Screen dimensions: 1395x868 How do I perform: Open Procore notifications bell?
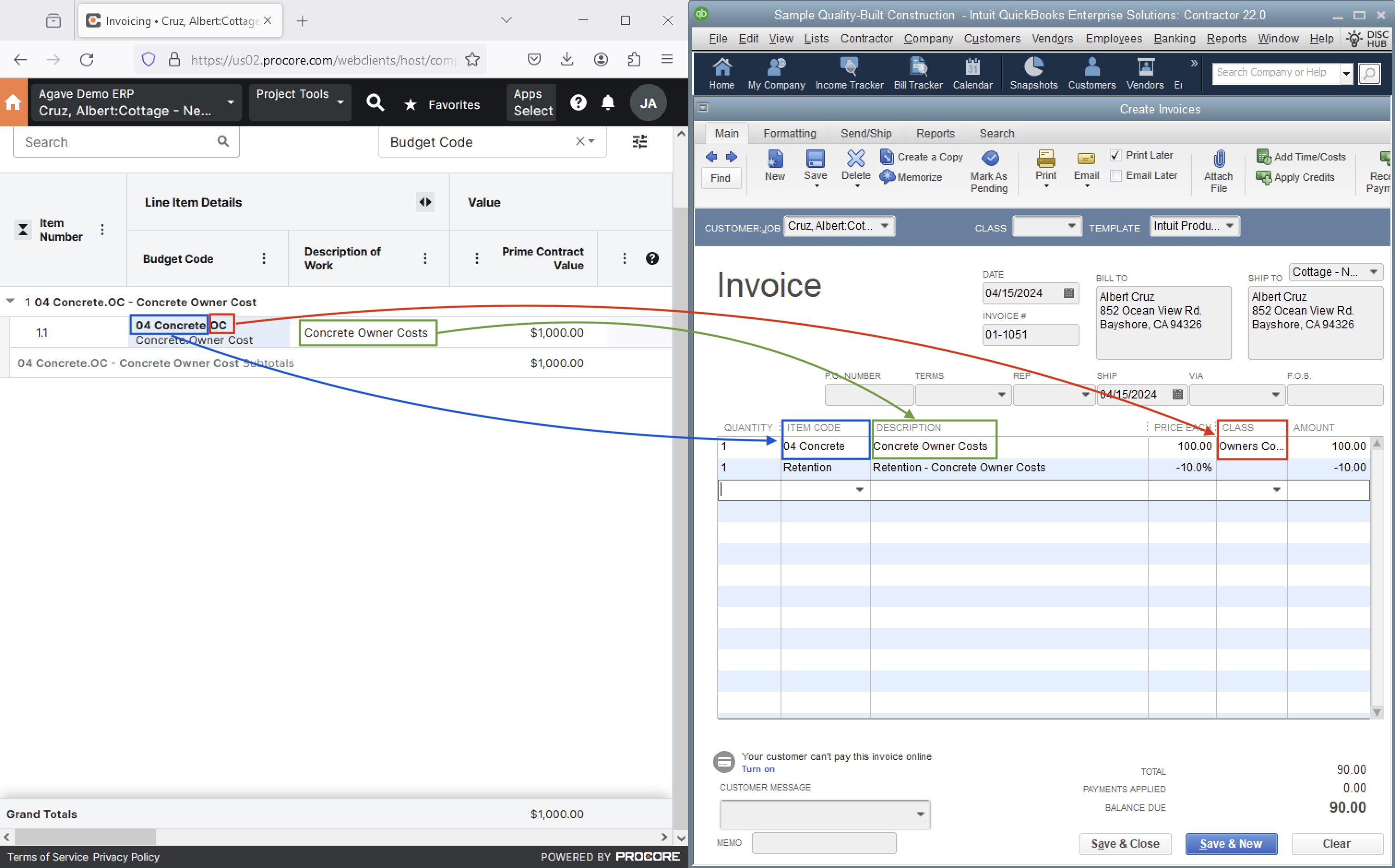tap(608, 103)
